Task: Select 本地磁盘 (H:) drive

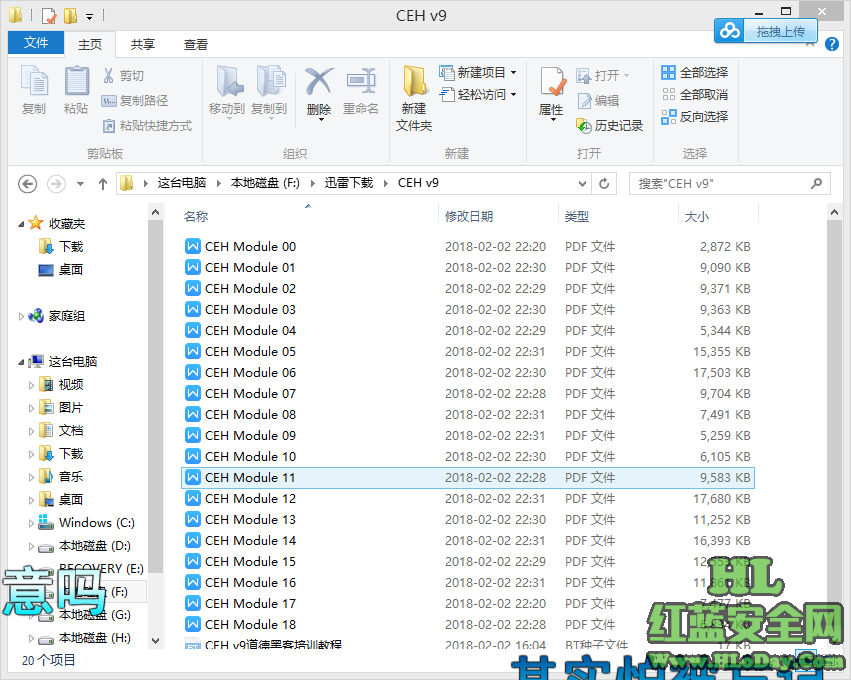Action: [85, 638]
